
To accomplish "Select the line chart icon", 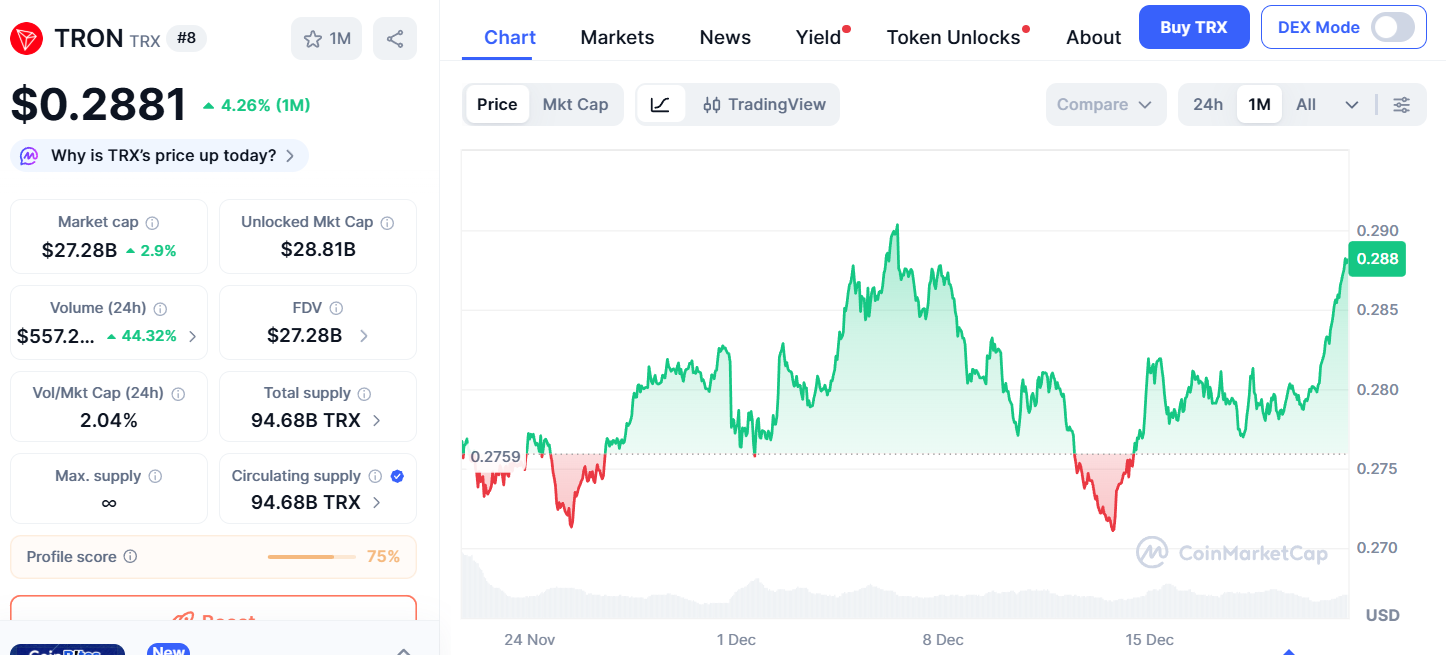I will (x=660, y=105).
